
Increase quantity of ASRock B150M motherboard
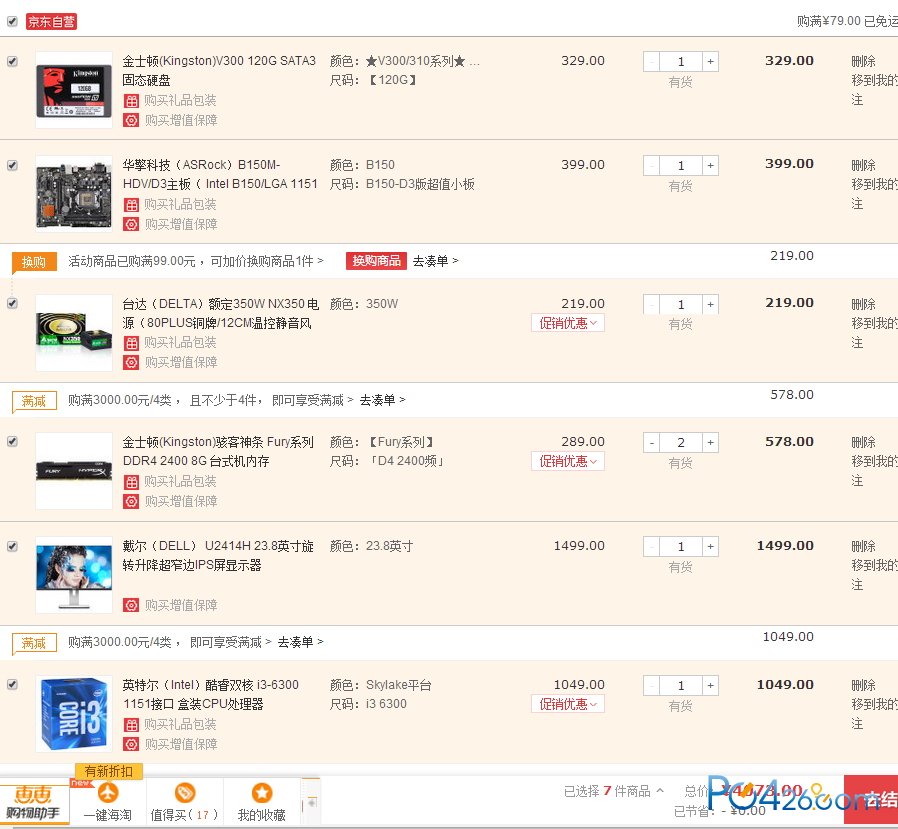710,165
